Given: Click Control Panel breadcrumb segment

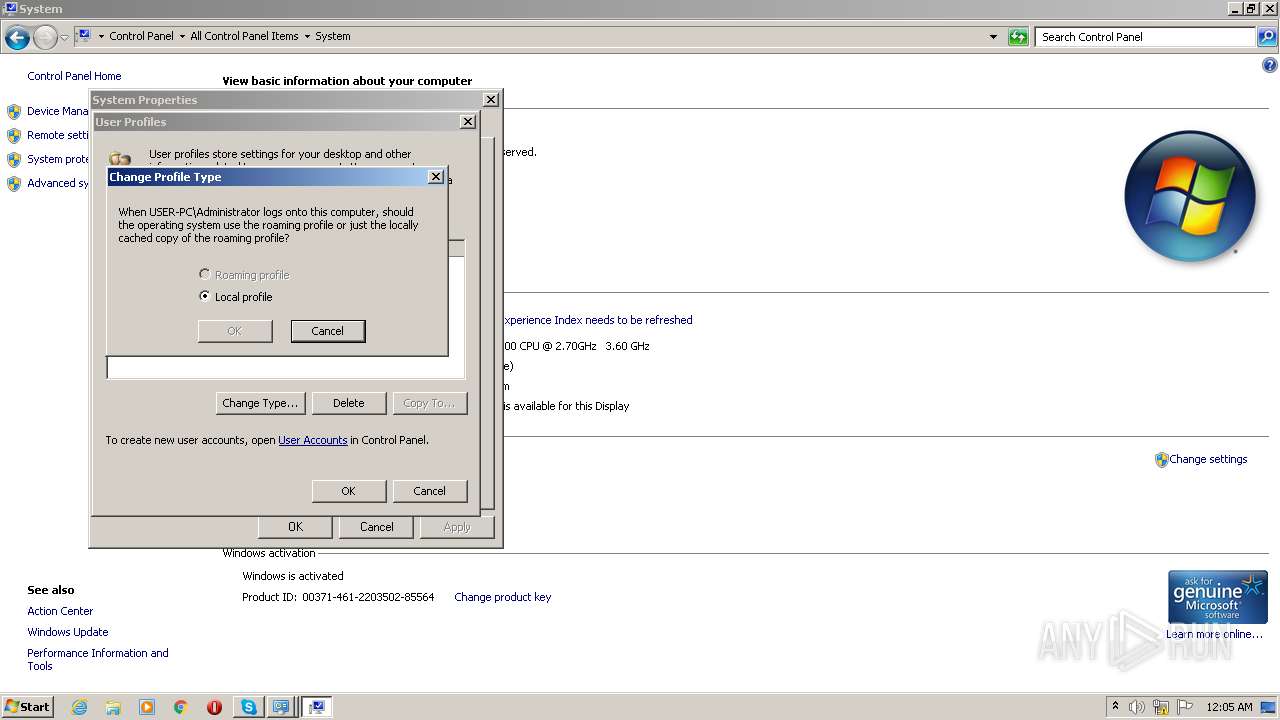Looking at the screenshot, I should (141, 36).
